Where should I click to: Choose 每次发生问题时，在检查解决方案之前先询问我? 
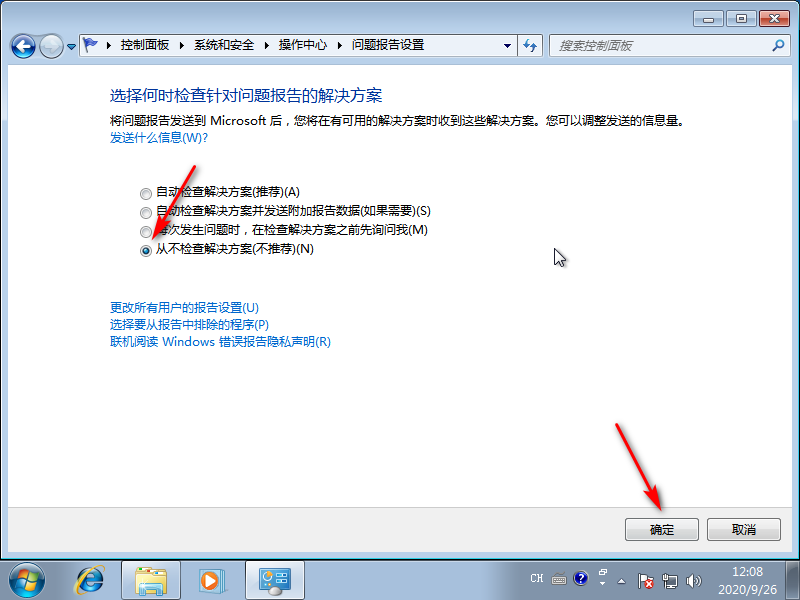click(x=146, y=231)
